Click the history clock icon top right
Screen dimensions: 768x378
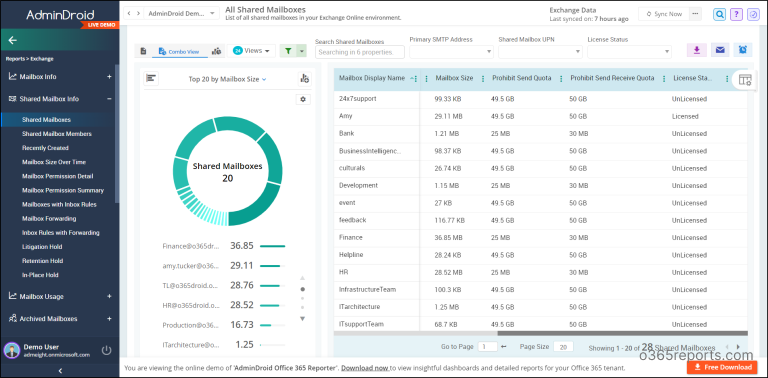pyautogui.click(x=753, y=14)
